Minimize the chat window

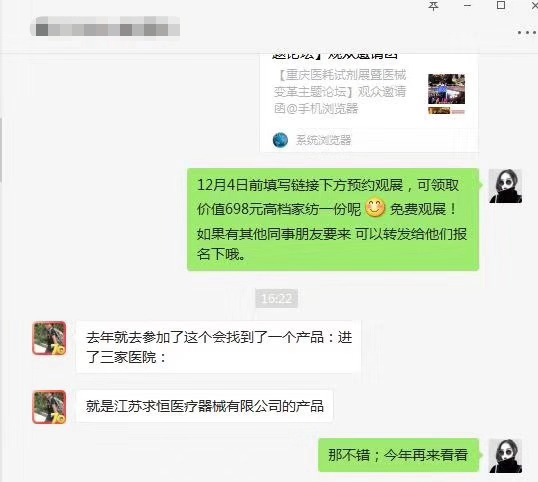point(467,5)
